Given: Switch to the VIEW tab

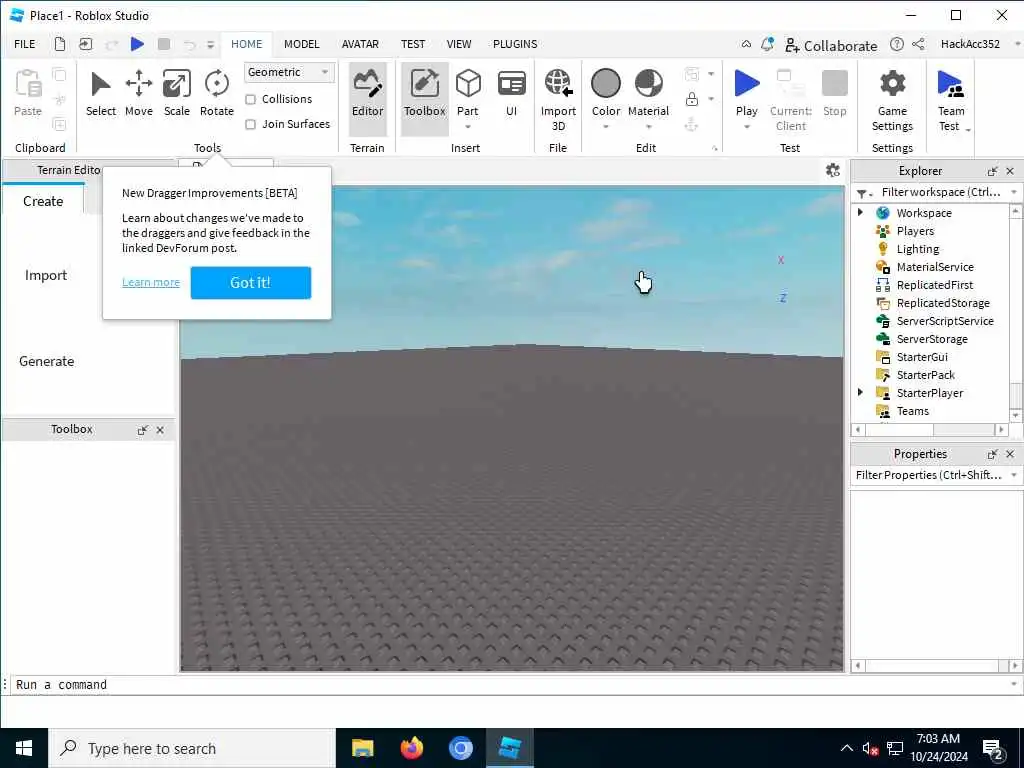Looking at the screenshot, I should click(x=458, y=44).
